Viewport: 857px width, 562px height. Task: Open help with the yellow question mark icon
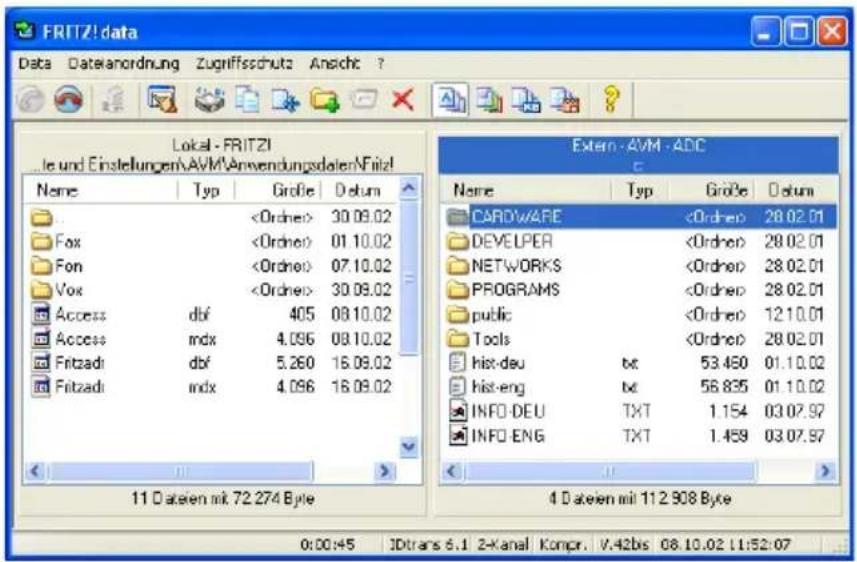[611, 100]
